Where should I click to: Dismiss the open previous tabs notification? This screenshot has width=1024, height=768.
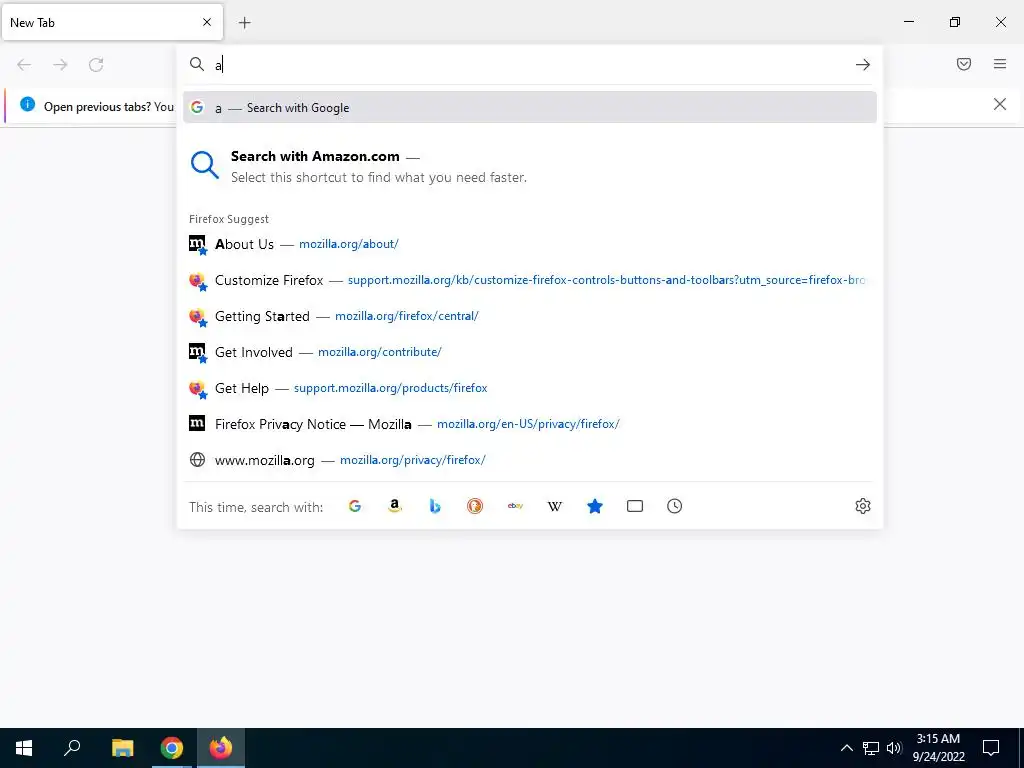[1000, 104]
